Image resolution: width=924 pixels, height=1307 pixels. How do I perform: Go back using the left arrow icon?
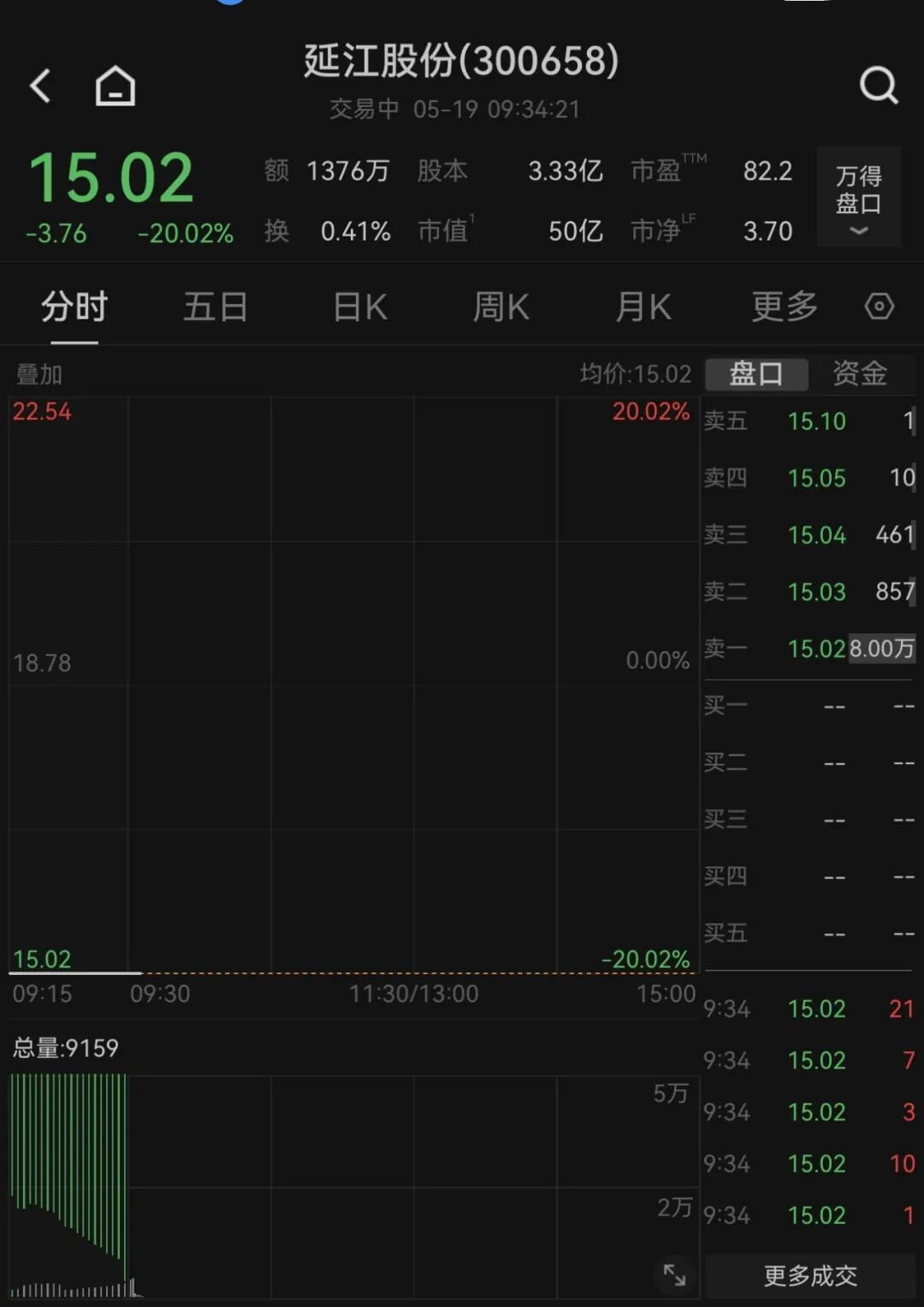pyautogui.click(x=40, y=86)
